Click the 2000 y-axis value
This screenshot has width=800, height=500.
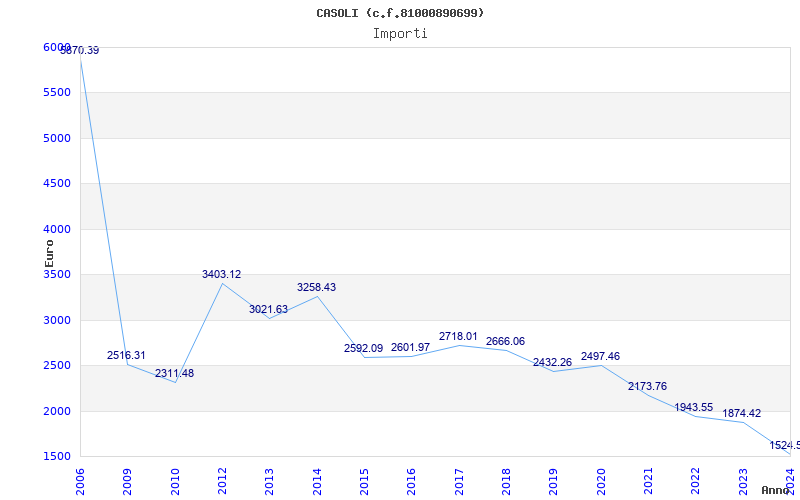click(57, 411)
